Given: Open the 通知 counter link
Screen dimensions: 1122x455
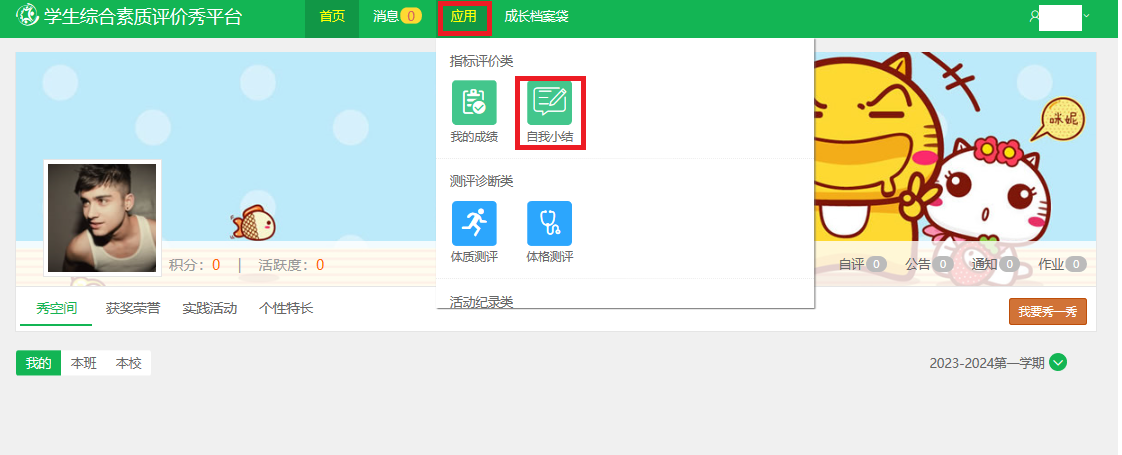Looking at the screenshot, I should click(995, 265).
